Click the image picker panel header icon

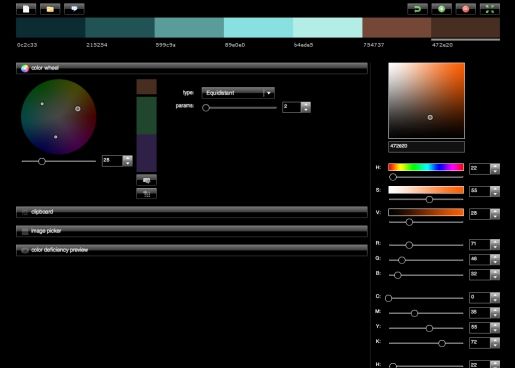coord(25,231)
